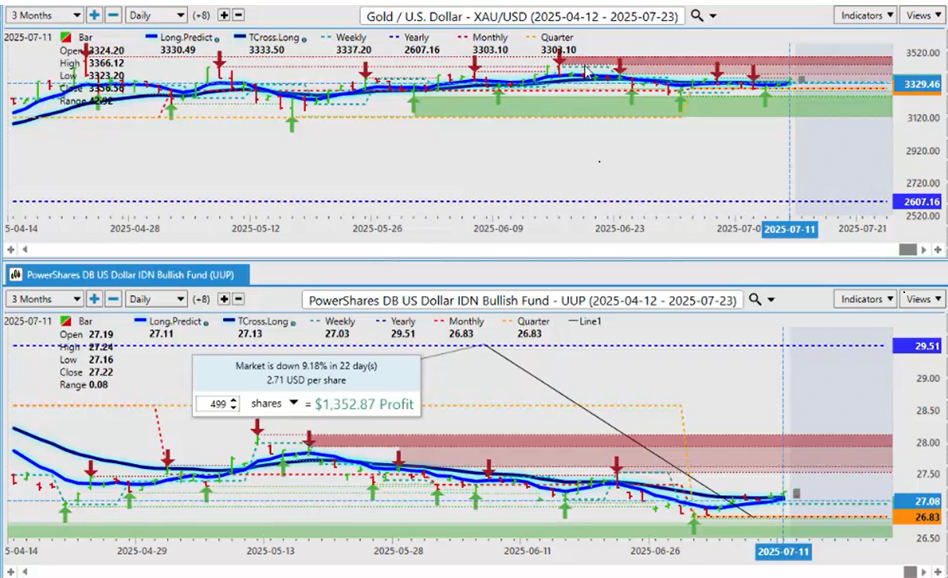Click the gold chart horizontal scrollbar thumb
Viewport: 948px width, 578px height.
(x=908, y=248)
